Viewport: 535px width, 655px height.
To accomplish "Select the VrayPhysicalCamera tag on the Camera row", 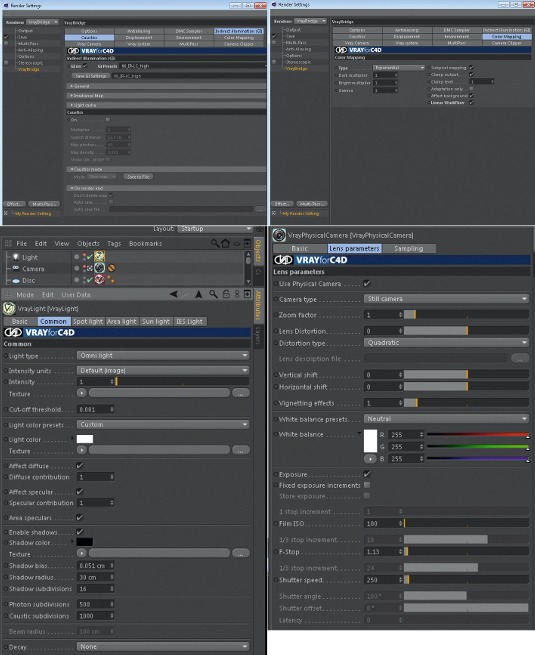I will (x=99, y=268).
